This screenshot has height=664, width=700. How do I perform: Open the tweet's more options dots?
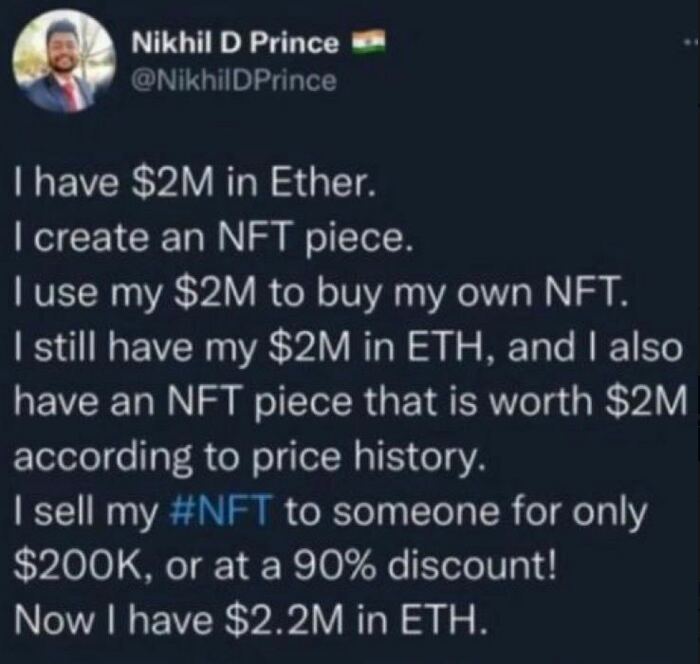(x=690, y=42)
